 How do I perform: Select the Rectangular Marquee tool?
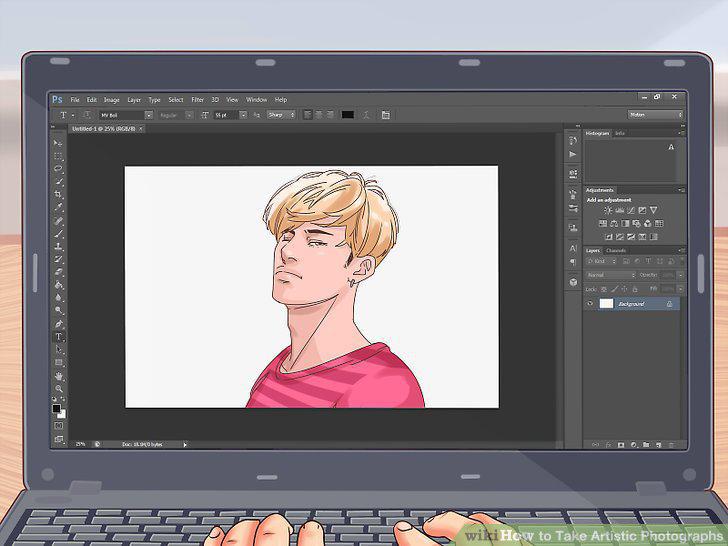(x=58, y=156)
